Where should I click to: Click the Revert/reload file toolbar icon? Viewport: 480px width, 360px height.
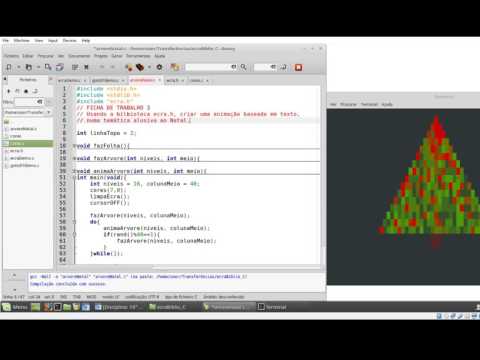pyautogui.click(x=75, y=67)
